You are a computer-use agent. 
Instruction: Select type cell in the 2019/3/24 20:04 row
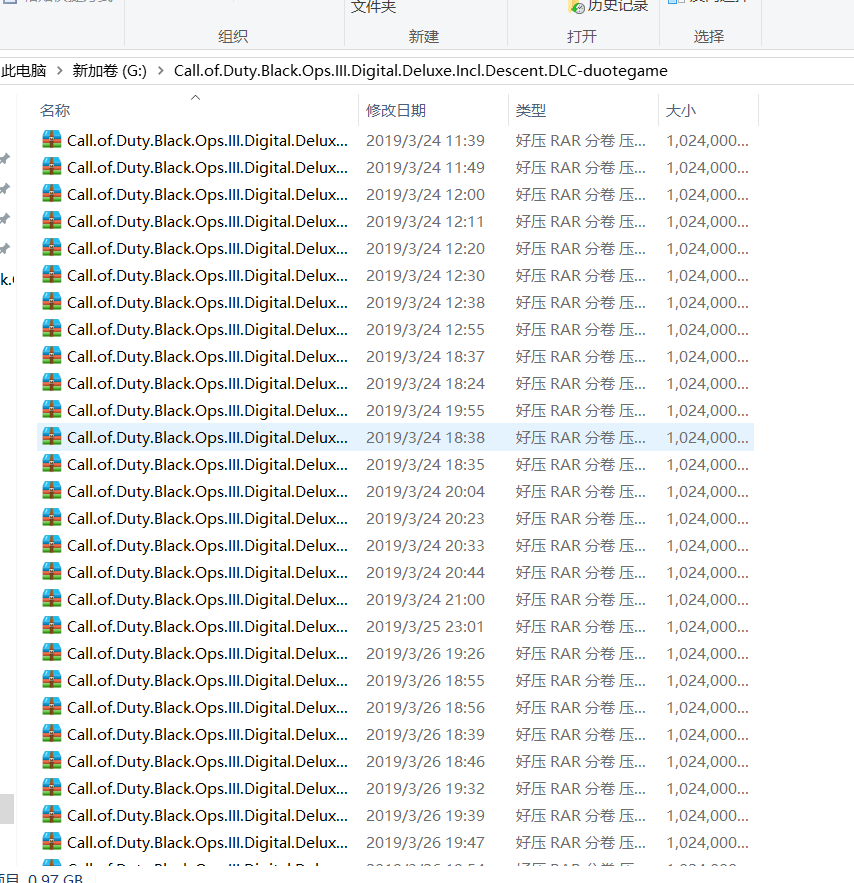(x=580, y=492)
